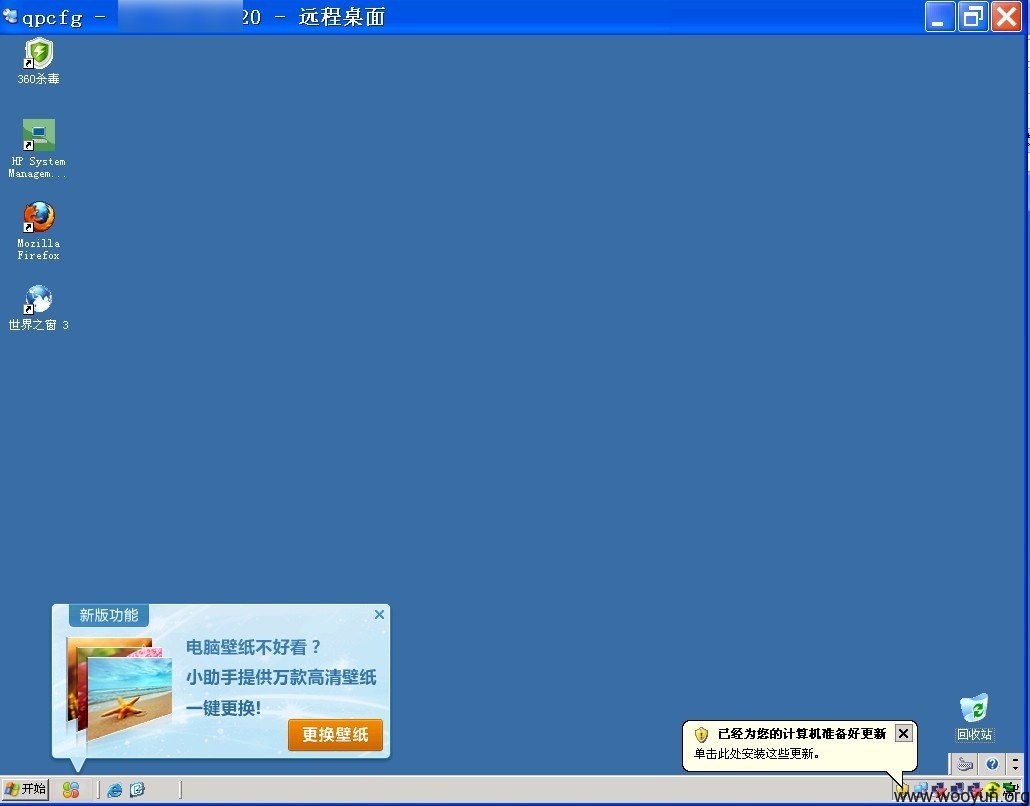1030x806 pixels.
Task: Close the qpcfg remote desktop window
Action: (x=1006, y=16)
